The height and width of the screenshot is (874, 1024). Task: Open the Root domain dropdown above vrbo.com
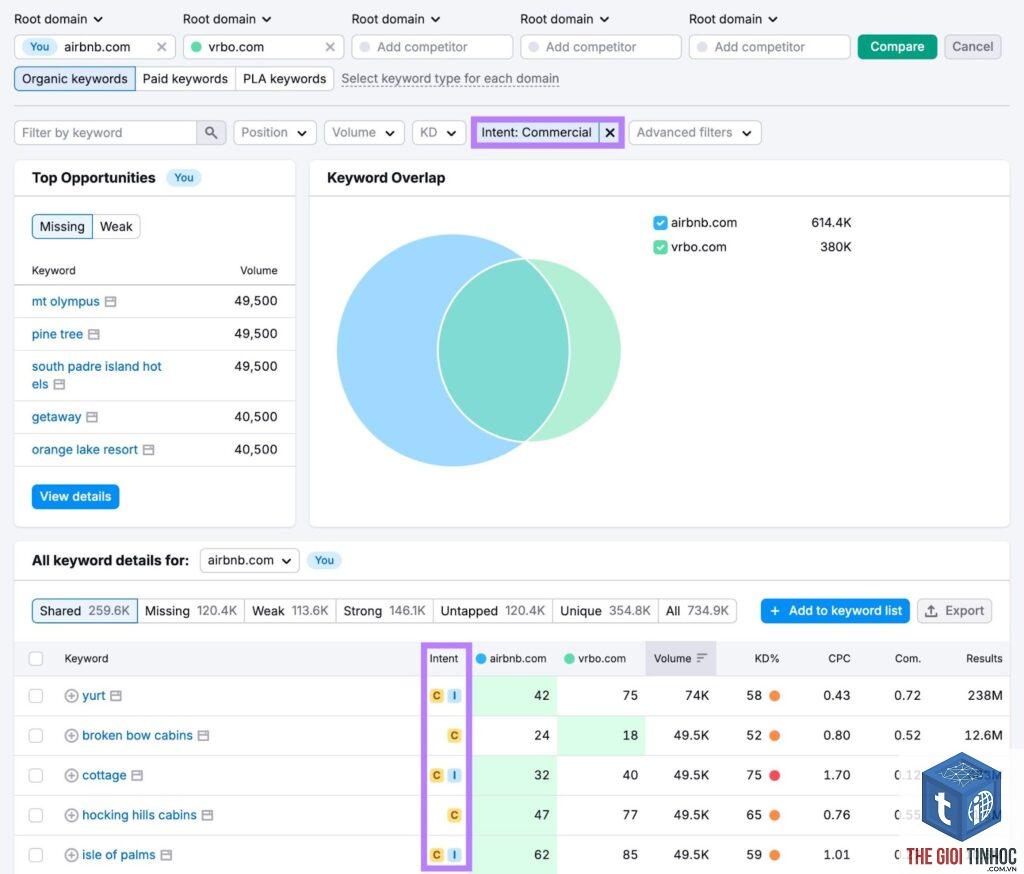coord(227,20)
